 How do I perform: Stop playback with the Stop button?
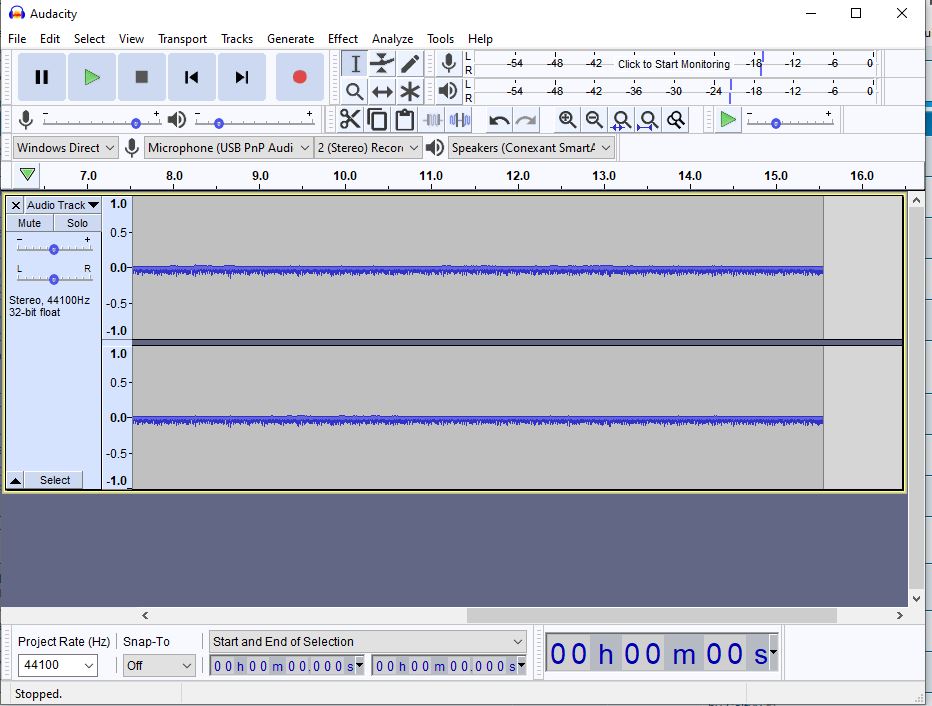141,77
